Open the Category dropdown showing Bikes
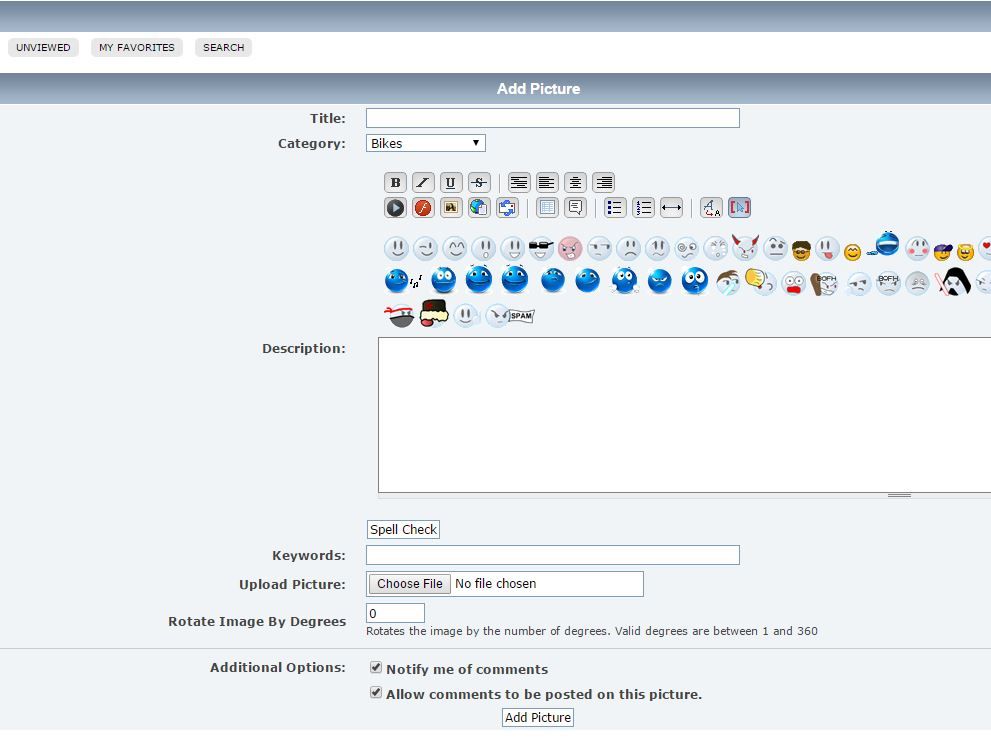 (x=425, y=143)
